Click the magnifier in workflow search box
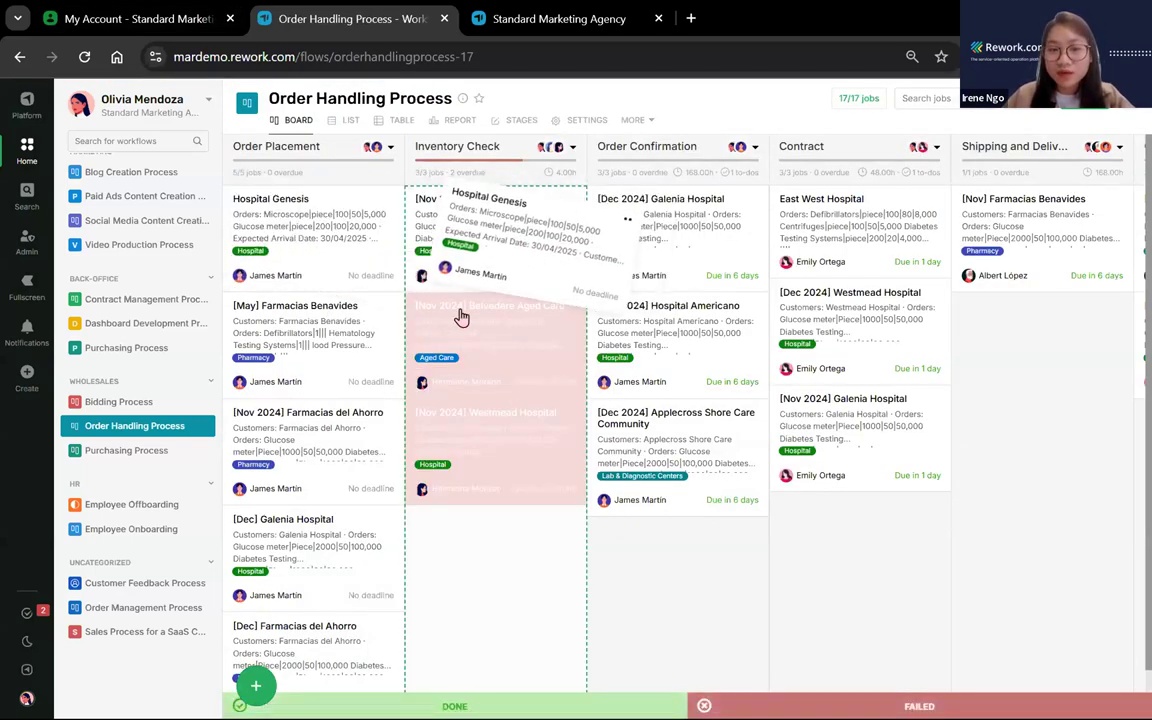1152x720 pixels. coord(197,141)
